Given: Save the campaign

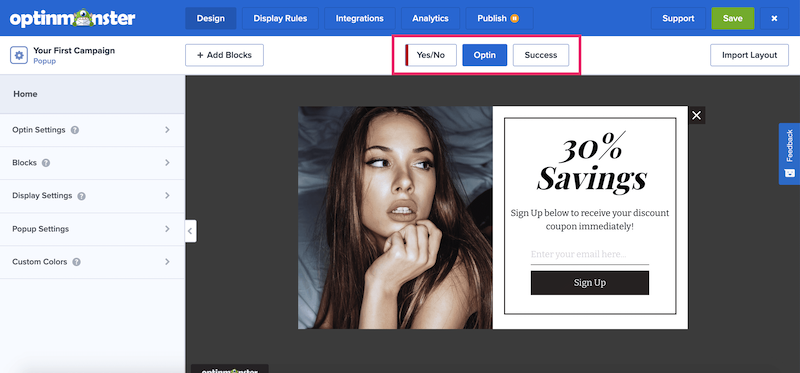Looking at the screenshot, I should [x=733, y=18].
